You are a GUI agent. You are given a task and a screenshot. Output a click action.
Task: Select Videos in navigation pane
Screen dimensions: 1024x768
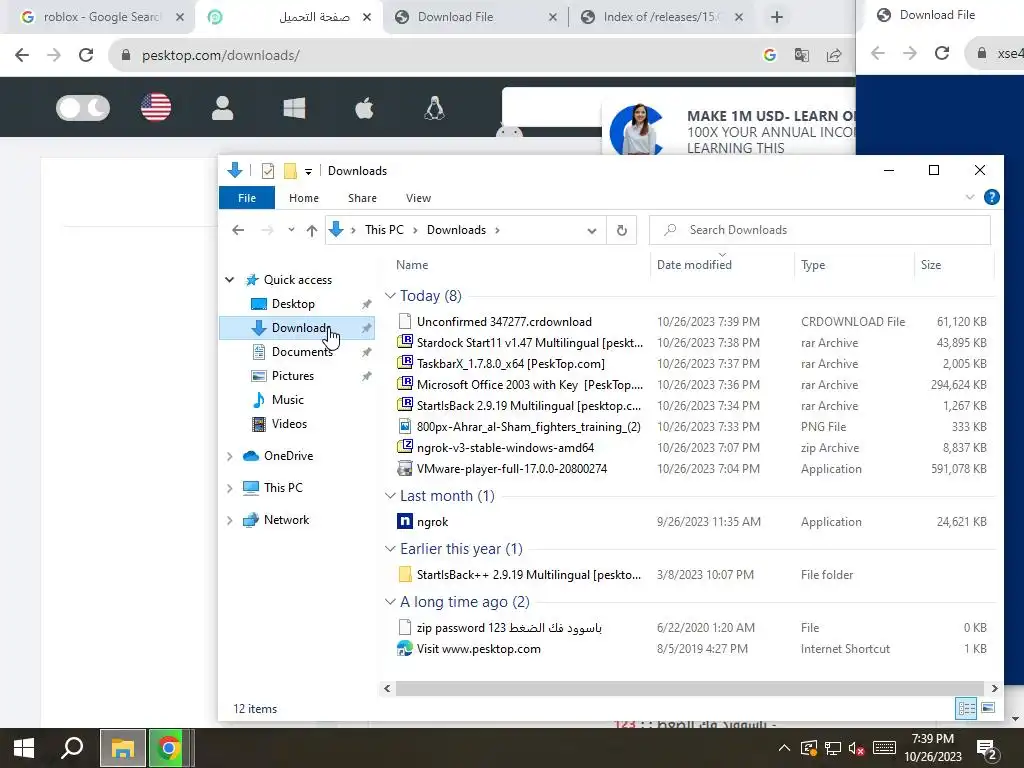pos(289,424)
